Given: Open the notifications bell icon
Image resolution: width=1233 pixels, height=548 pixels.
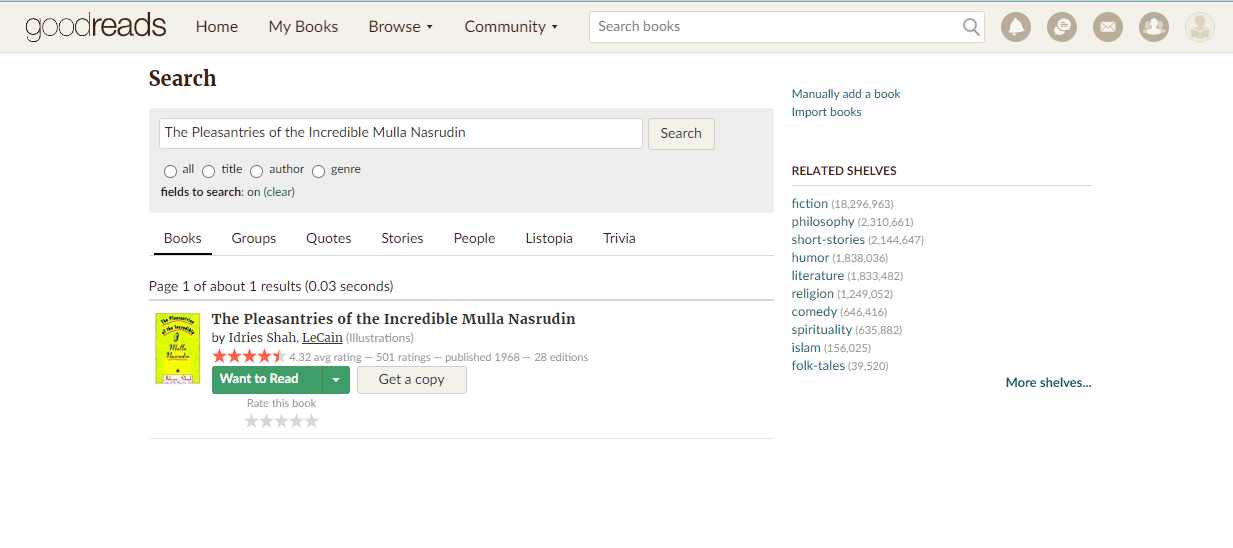Looking at the screenshot, I should coord(1016,27).
